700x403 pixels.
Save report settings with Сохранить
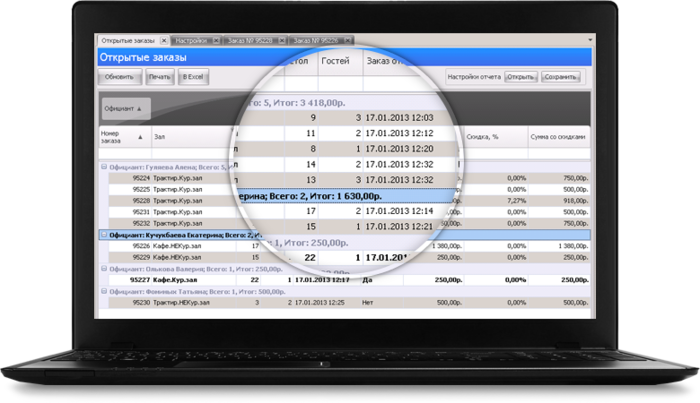click(562, 76)
